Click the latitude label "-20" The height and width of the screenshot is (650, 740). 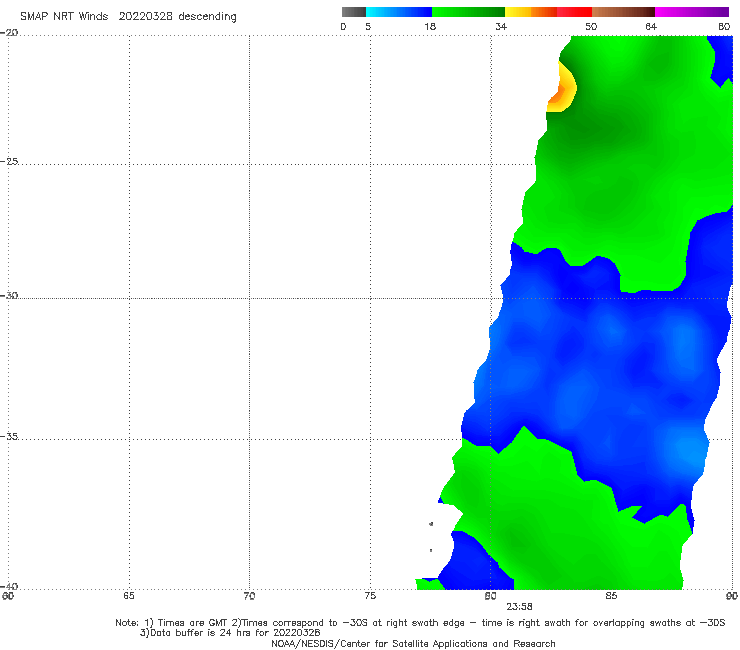(x=9, y=33)
